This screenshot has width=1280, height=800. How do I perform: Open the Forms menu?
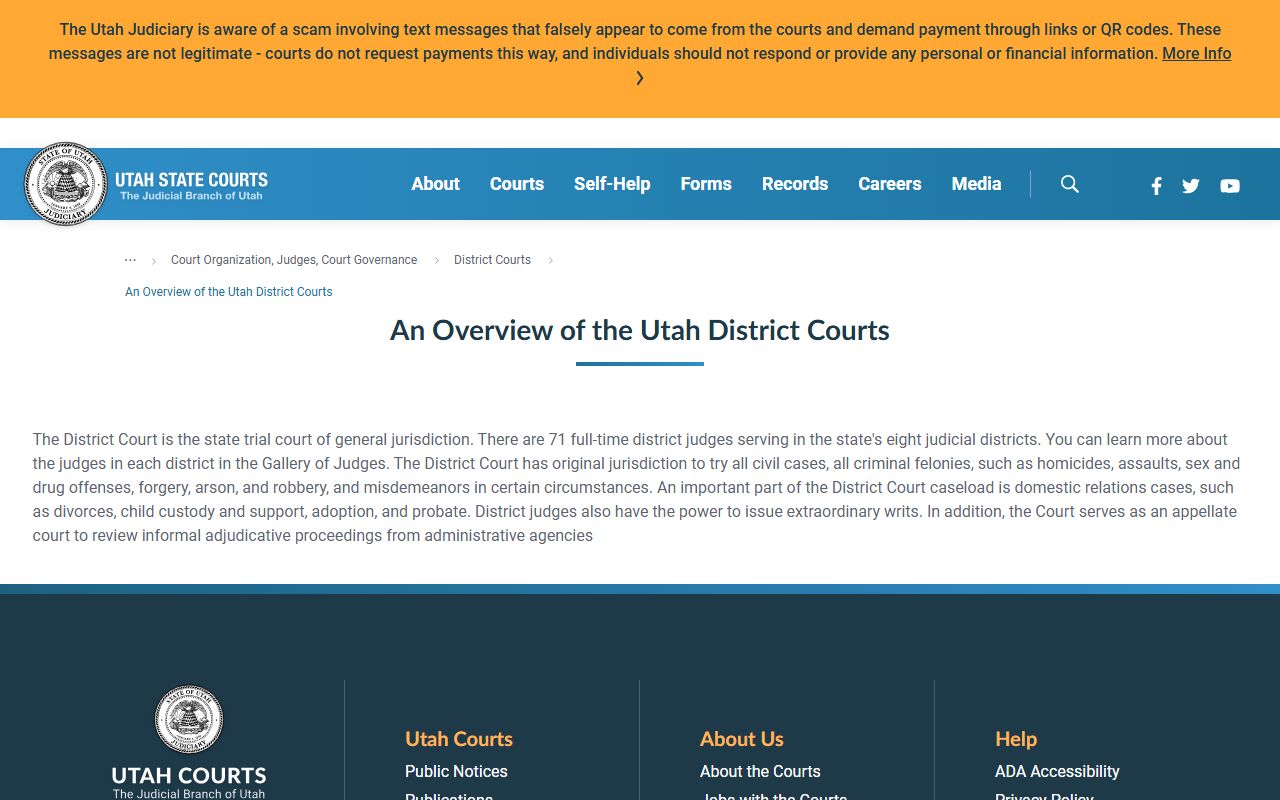click(706, 184)
